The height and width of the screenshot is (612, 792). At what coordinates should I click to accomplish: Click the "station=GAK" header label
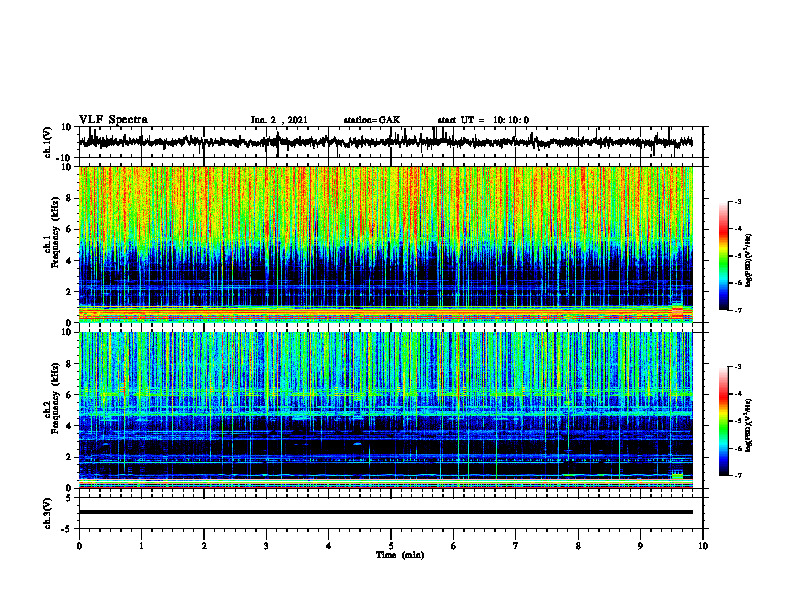tap(372, 120)
